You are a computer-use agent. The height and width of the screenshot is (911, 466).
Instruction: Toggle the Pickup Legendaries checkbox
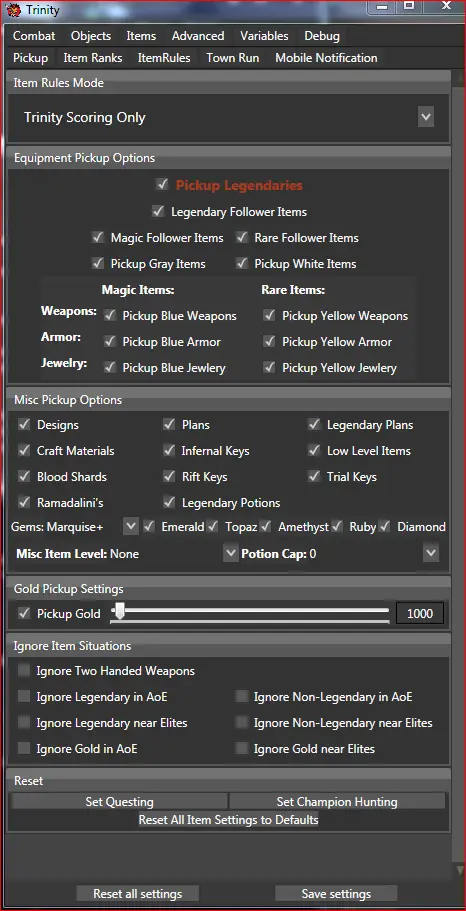(x=162, y=185)
